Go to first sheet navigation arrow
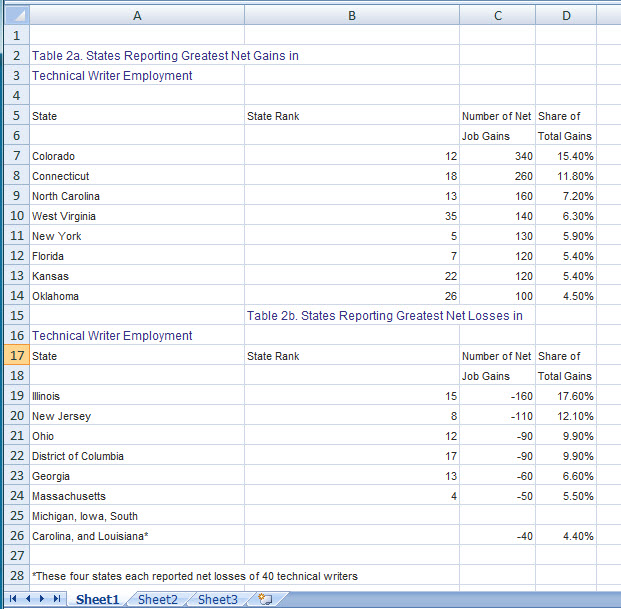Image resolution: width=621 pixels, height=609 pixels. [13, 598]
